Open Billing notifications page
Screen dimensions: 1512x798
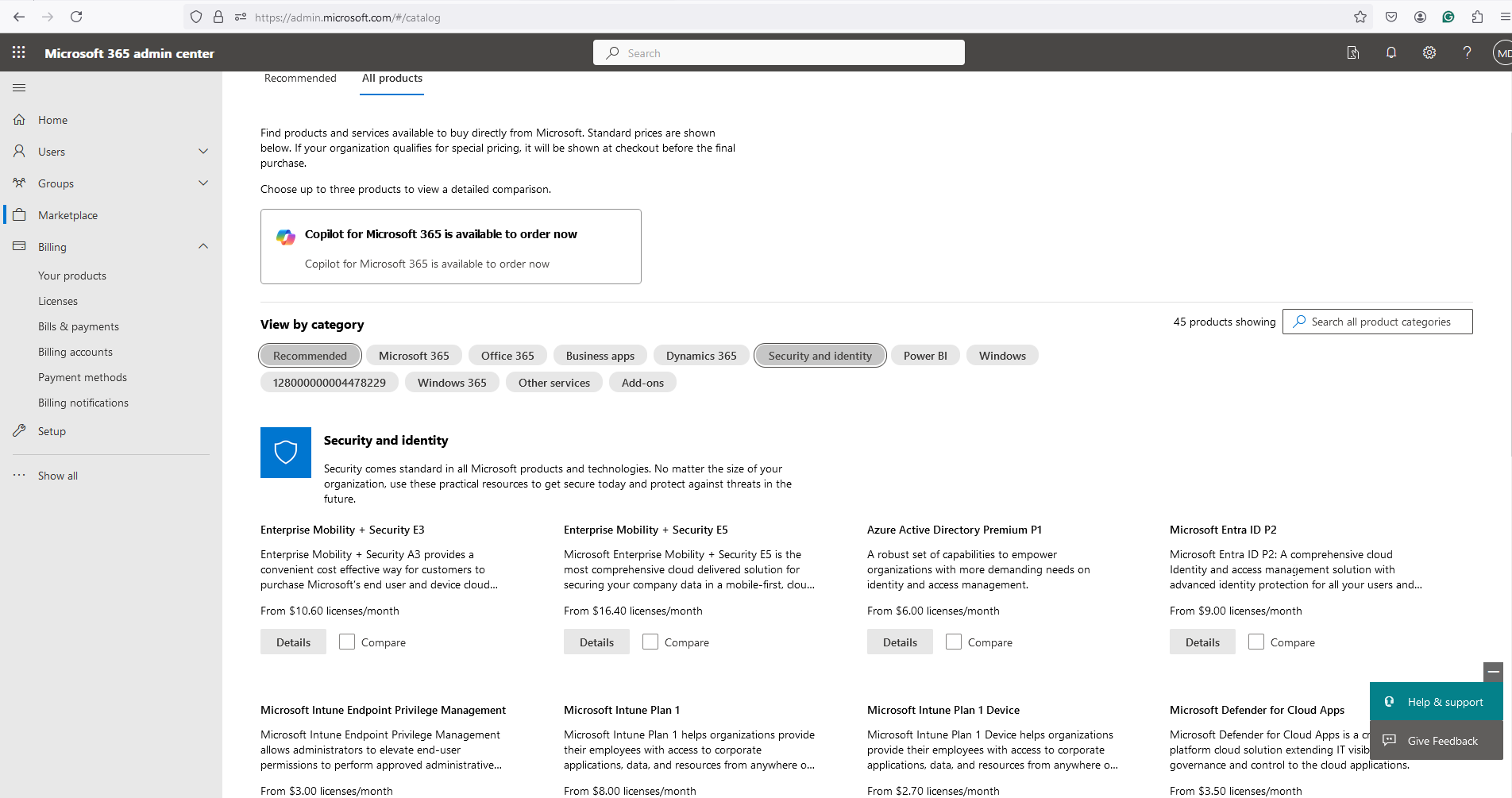point(83,403)
